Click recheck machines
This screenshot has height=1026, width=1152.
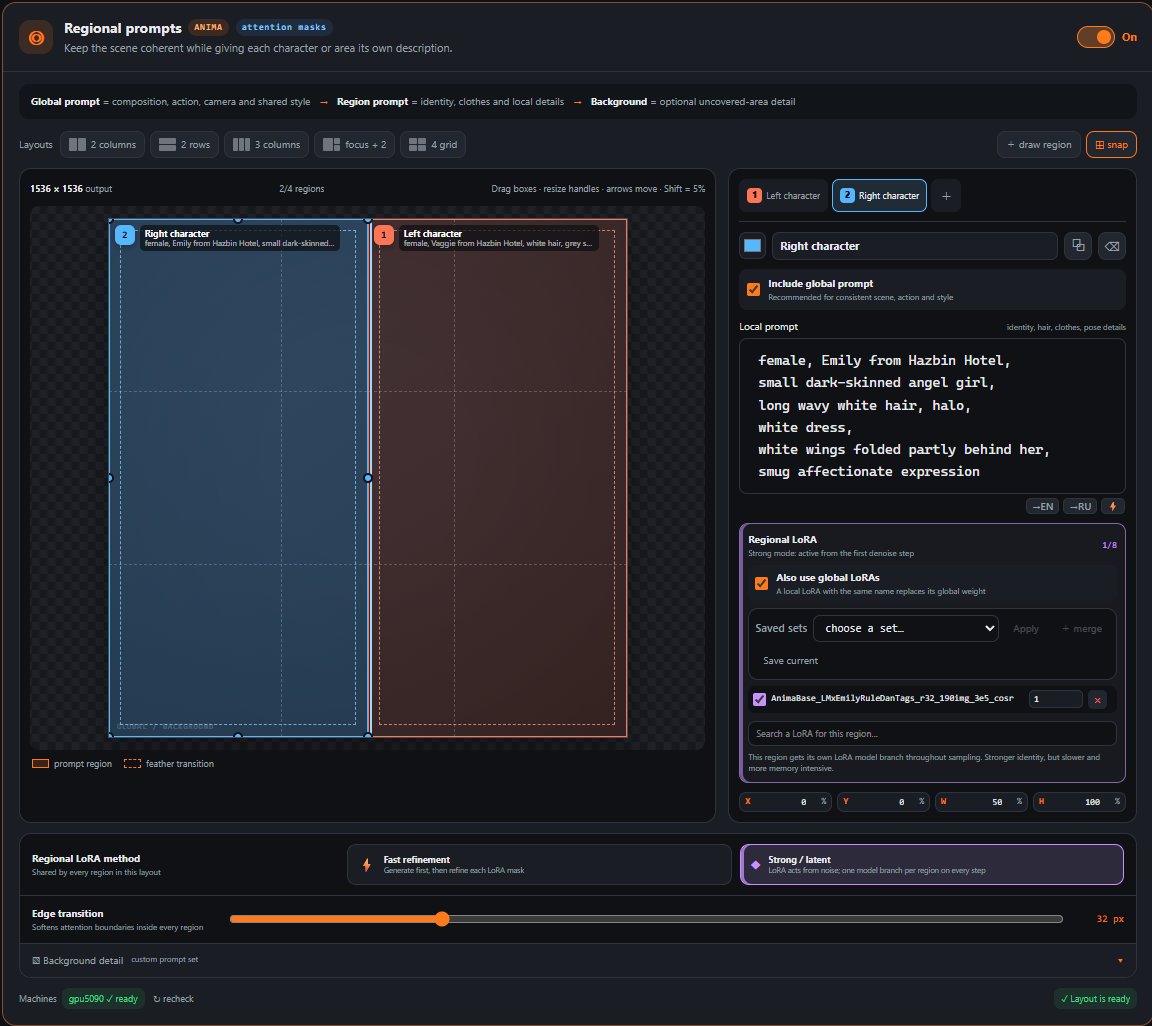pyautogui.click(x=173, y=999)
